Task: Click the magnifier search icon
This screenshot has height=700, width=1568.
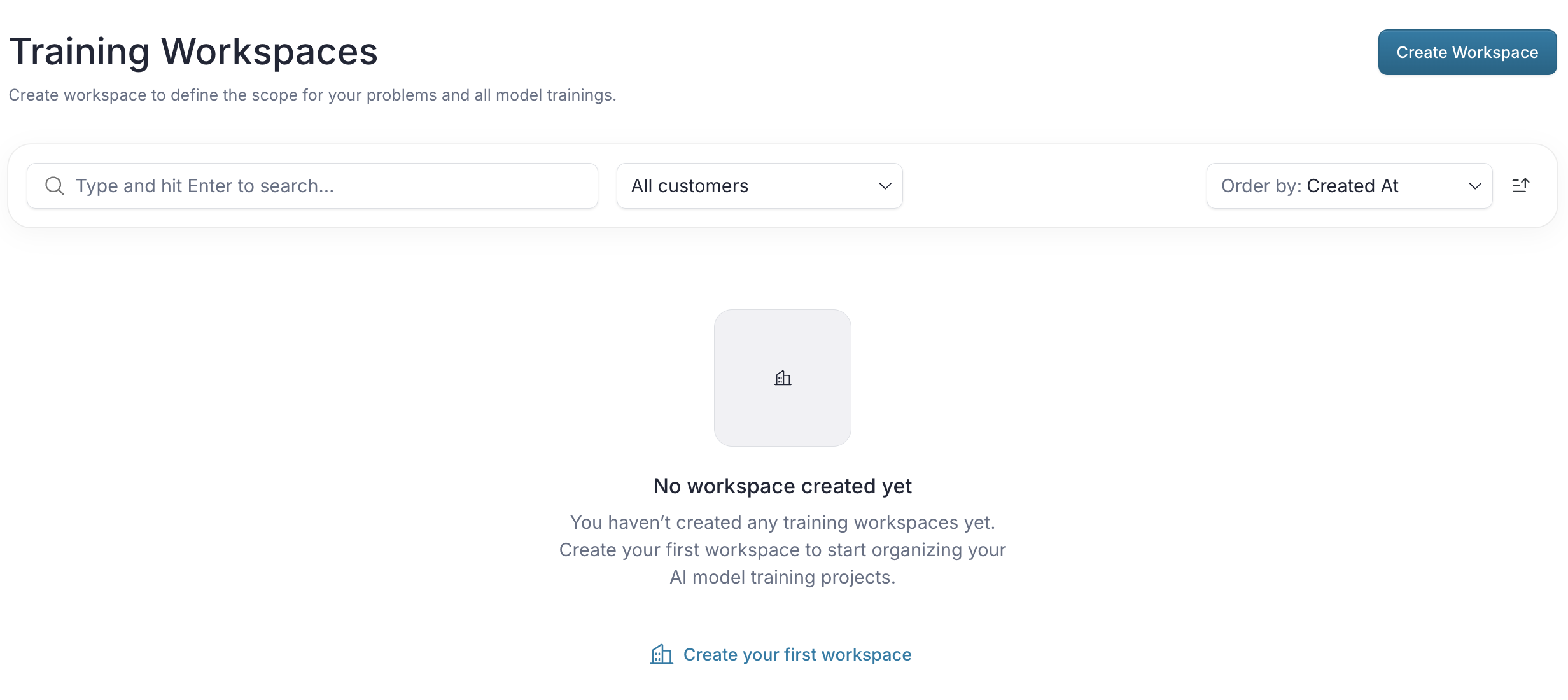Action: click(x=55, y=186)
